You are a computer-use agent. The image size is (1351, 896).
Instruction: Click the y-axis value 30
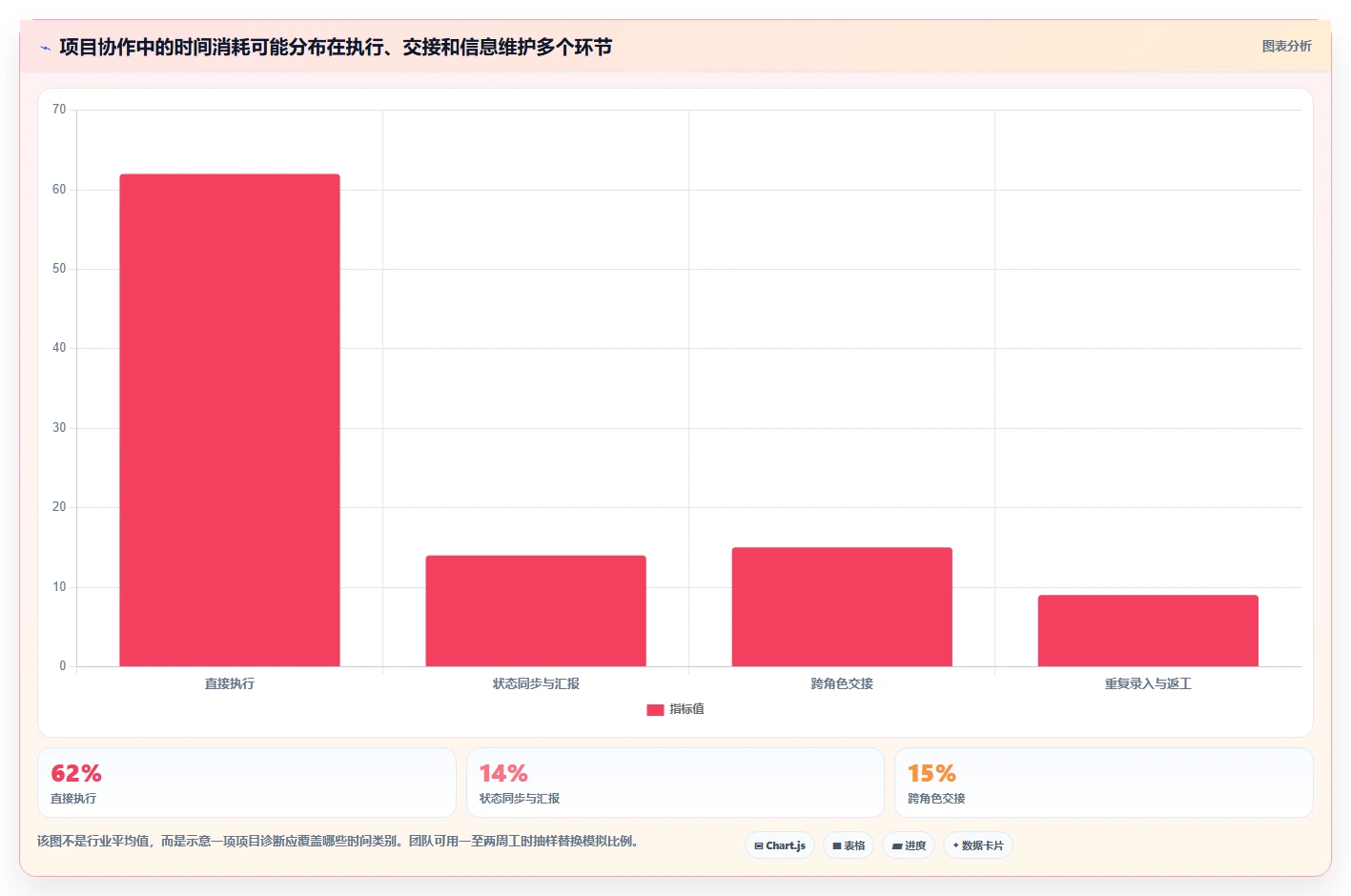59,428
